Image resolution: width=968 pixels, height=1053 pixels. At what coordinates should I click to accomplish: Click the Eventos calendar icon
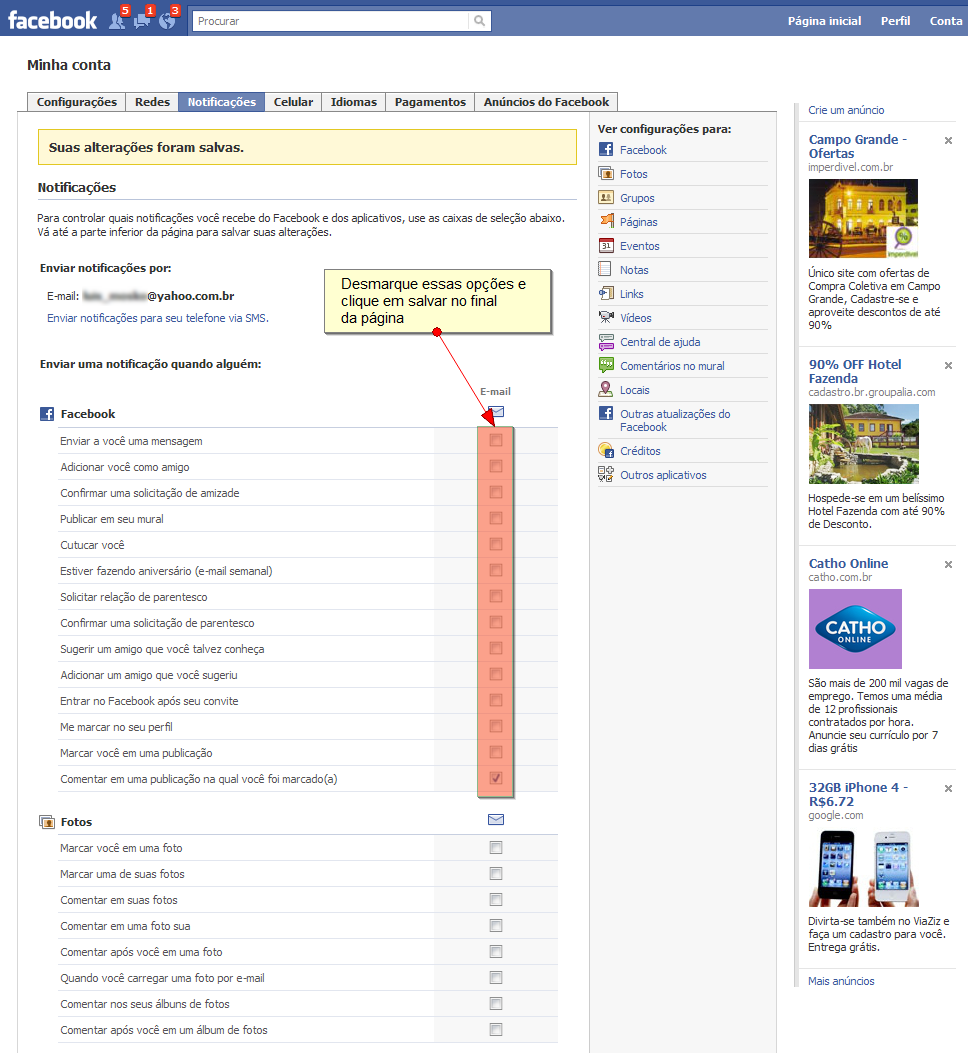[x=606, y=245]
